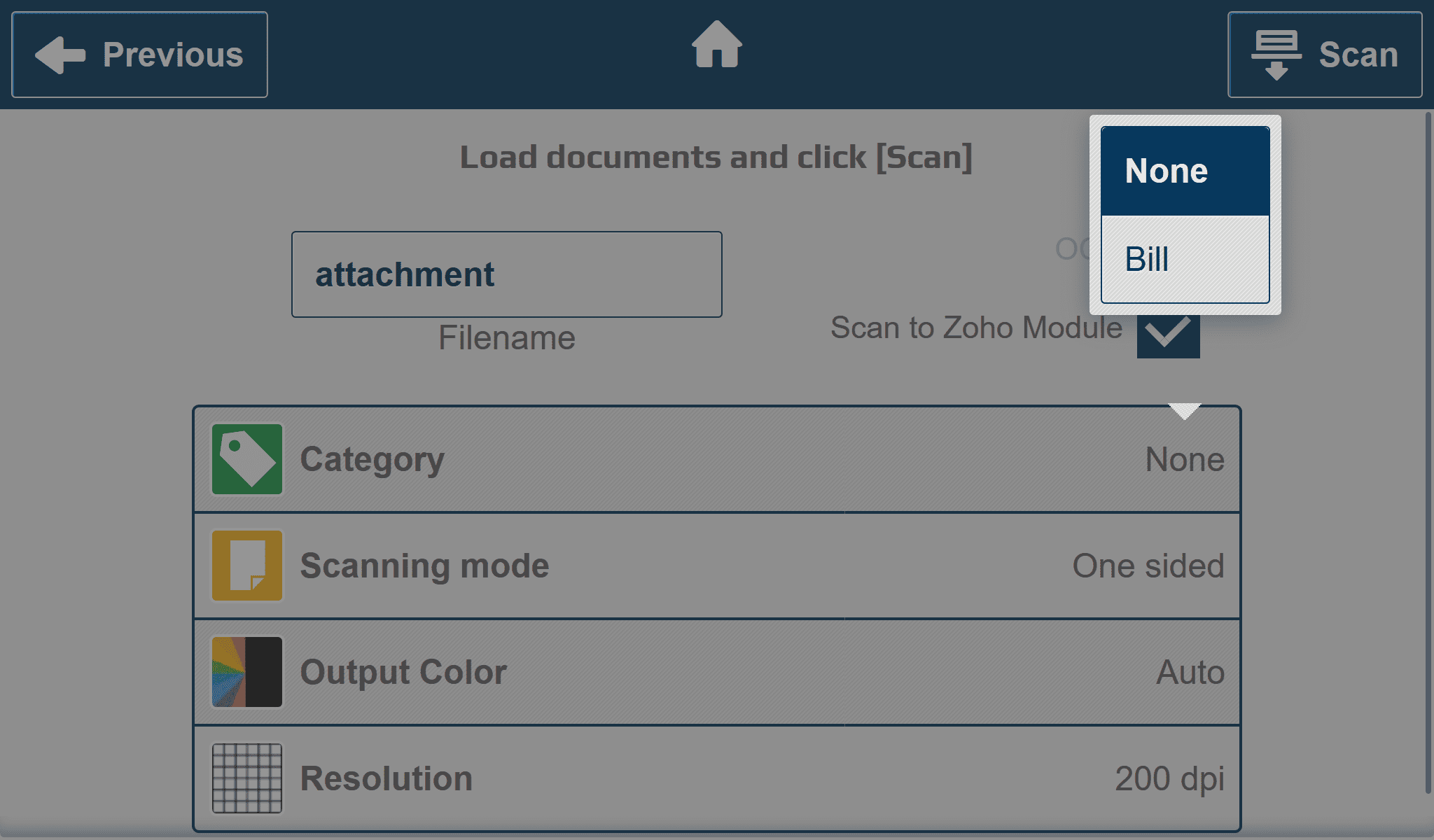Screen dimensions: 1434x840
Task: Open the Category None value dropdown
Action: pos(1185,460)
